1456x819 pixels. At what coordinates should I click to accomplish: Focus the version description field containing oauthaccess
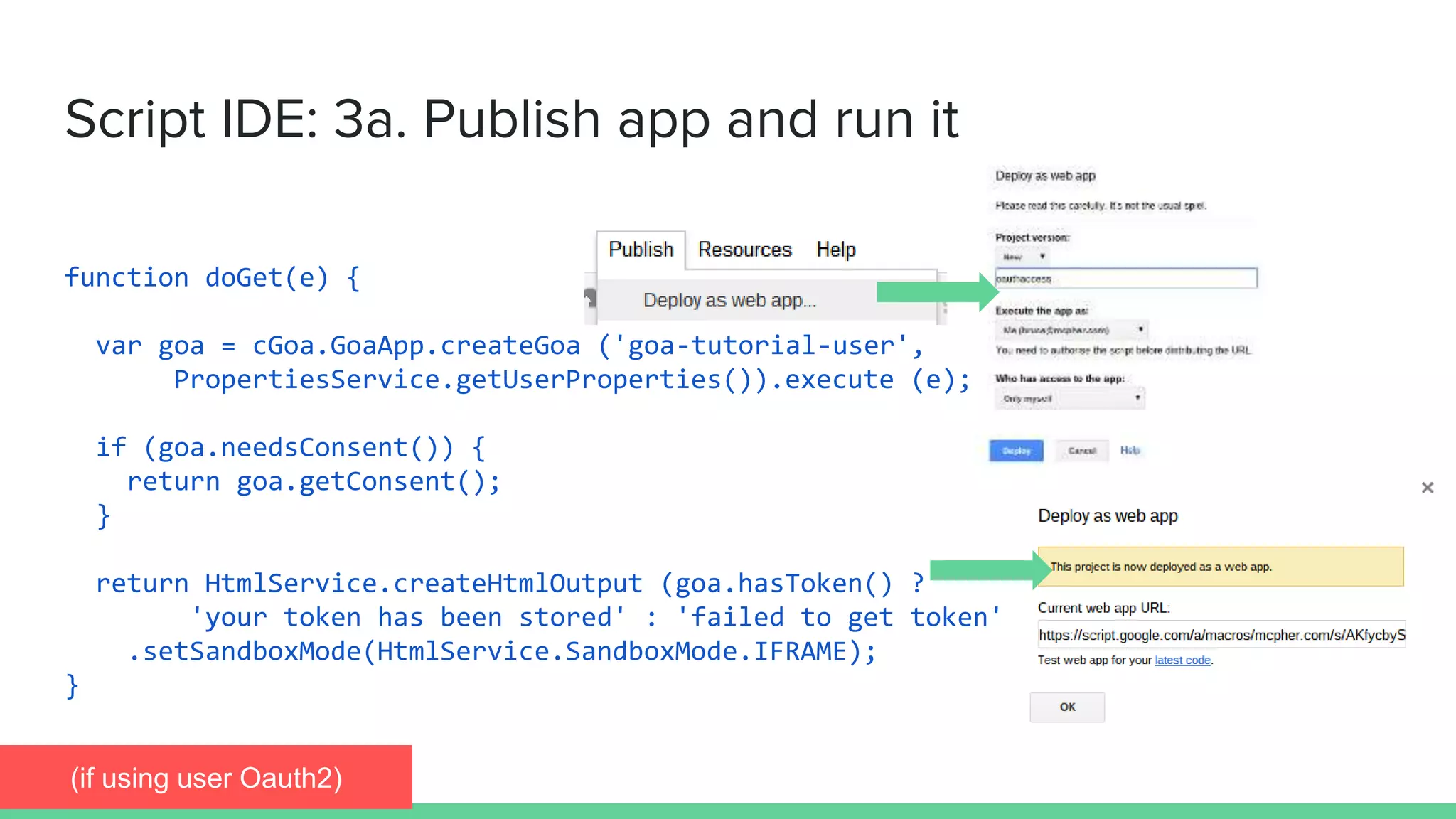[x=1125, y=279]
